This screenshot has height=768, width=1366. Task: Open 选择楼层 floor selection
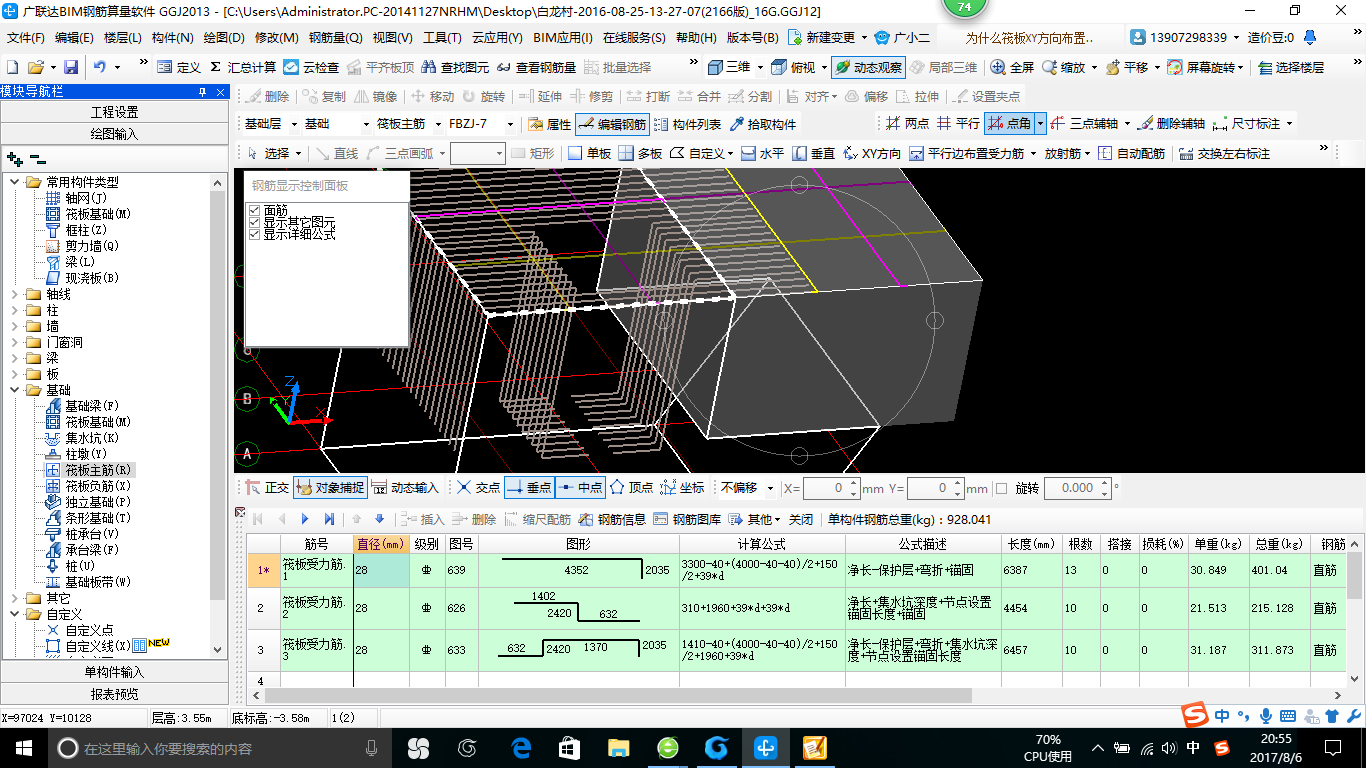pyautogui.click(x=1291, y=67)
